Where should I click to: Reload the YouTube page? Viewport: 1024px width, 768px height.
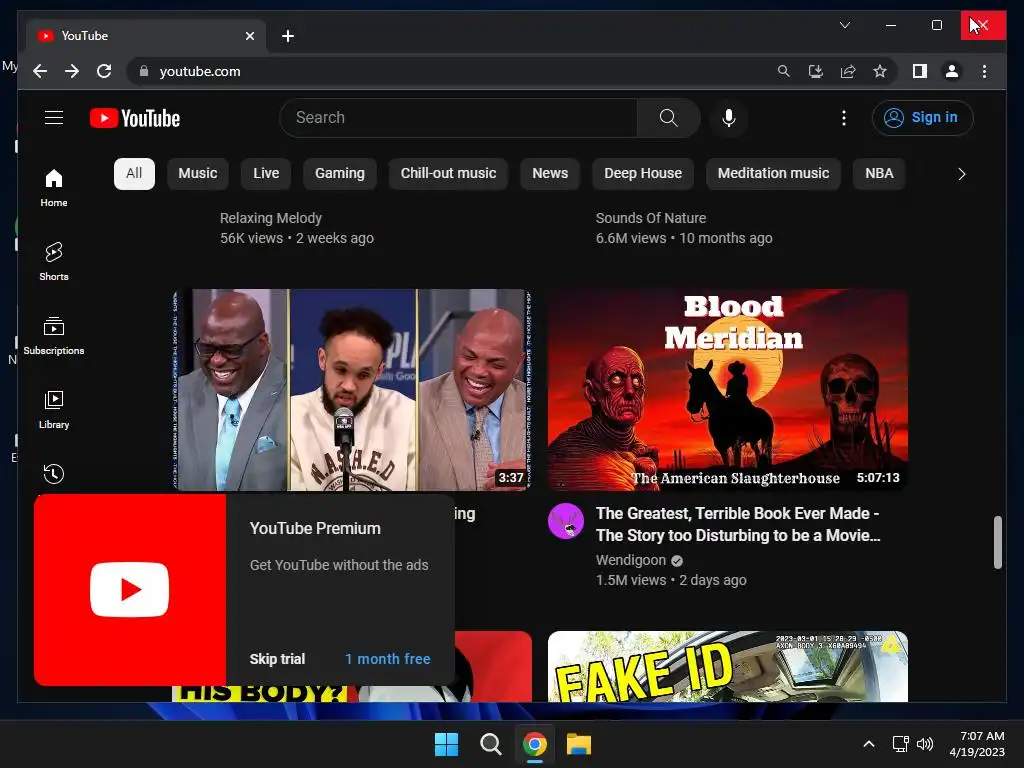(x=104, y=71)
